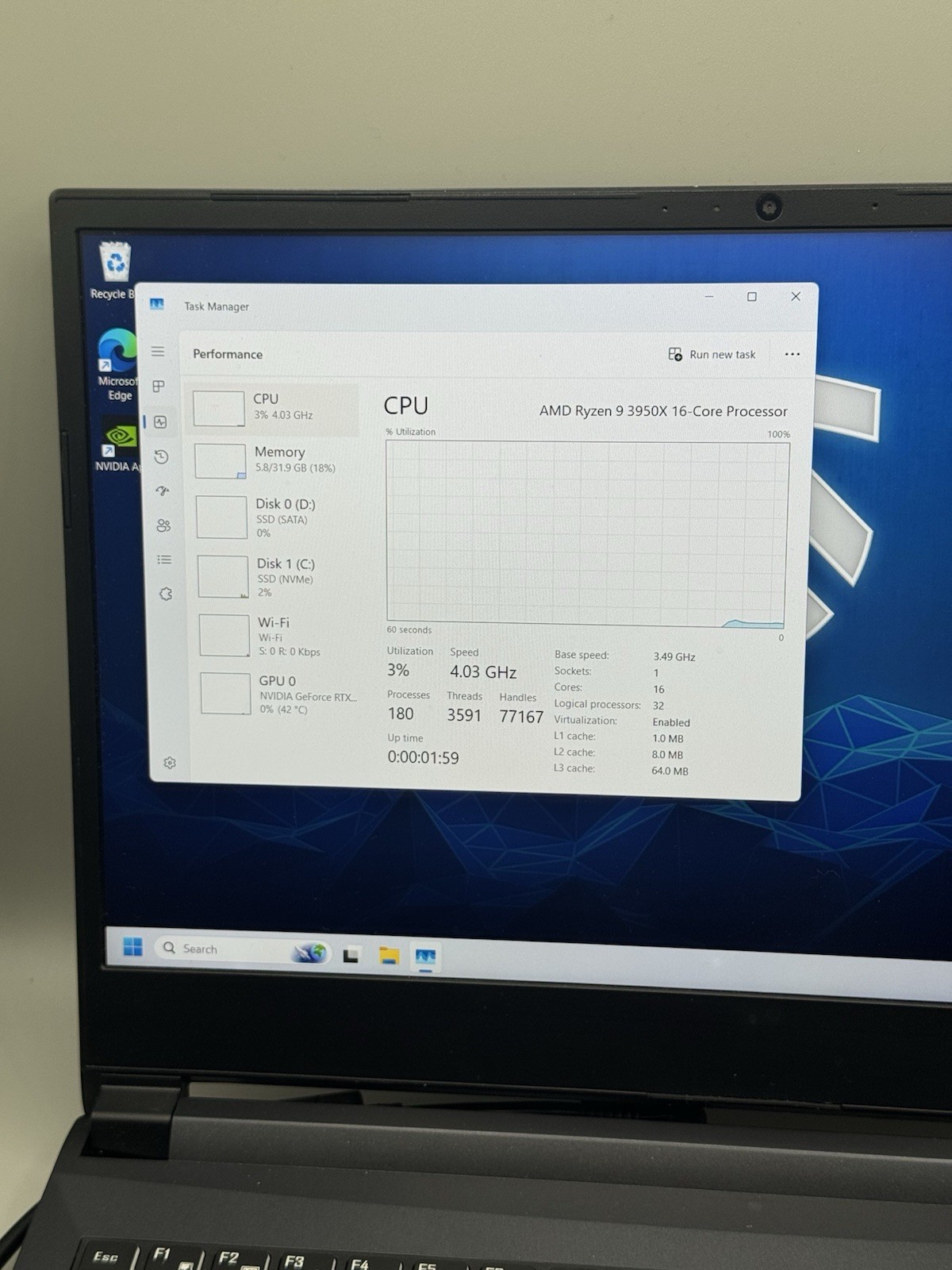Click the AMD Ryzen 9 3950X processor name

point(663,411)
